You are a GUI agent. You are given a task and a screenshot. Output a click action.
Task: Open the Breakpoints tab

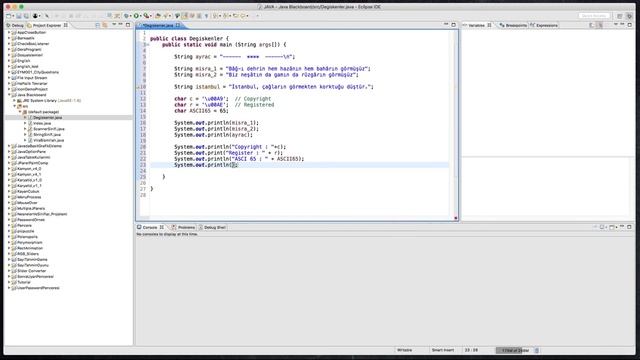513,25
